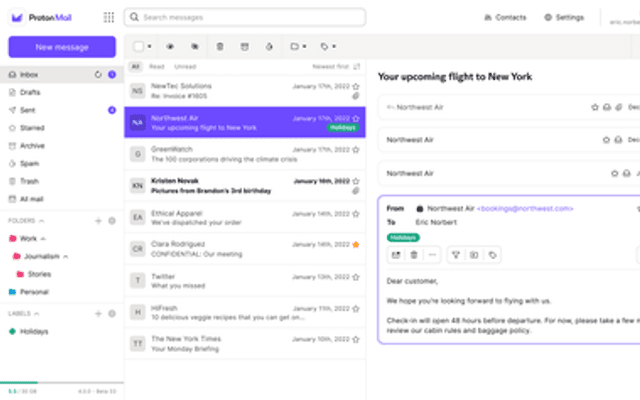Star the New York Times email

tap(356, 340)
